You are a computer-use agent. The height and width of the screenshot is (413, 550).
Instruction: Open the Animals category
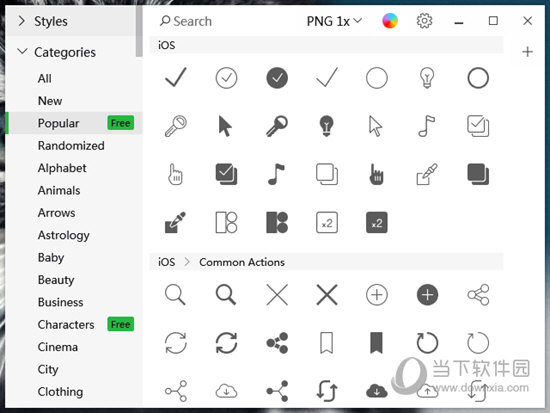[59, 190]
